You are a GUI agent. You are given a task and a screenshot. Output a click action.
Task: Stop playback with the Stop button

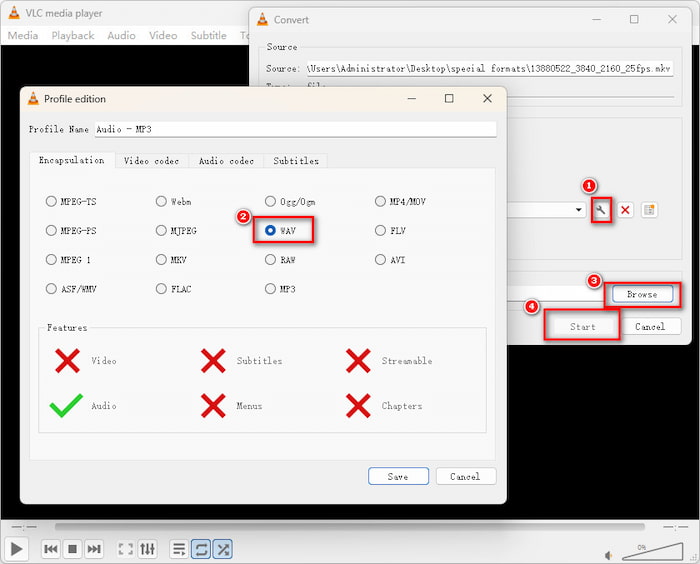tap(72, 549)
